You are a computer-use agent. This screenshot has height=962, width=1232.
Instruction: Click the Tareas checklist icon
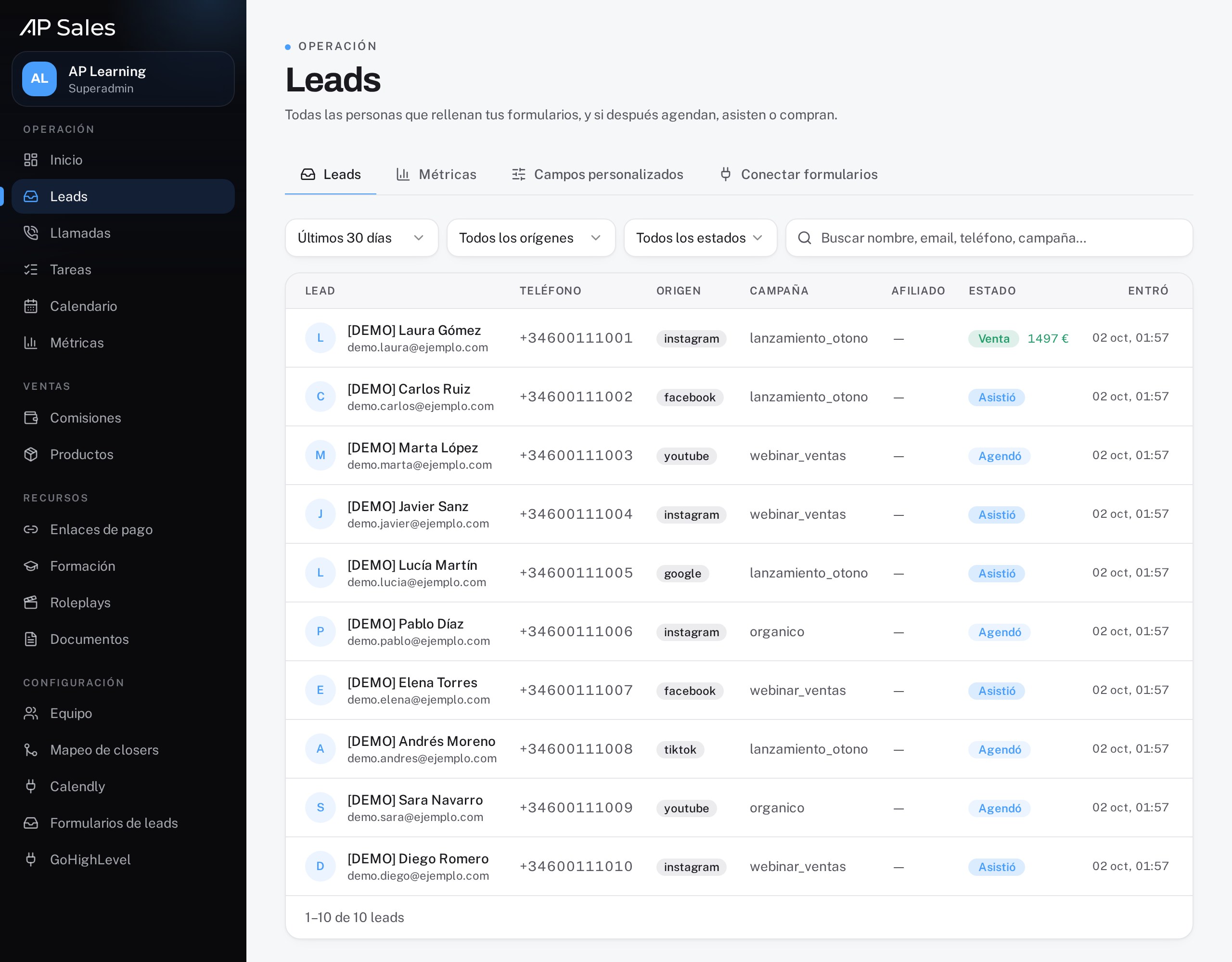30,269
